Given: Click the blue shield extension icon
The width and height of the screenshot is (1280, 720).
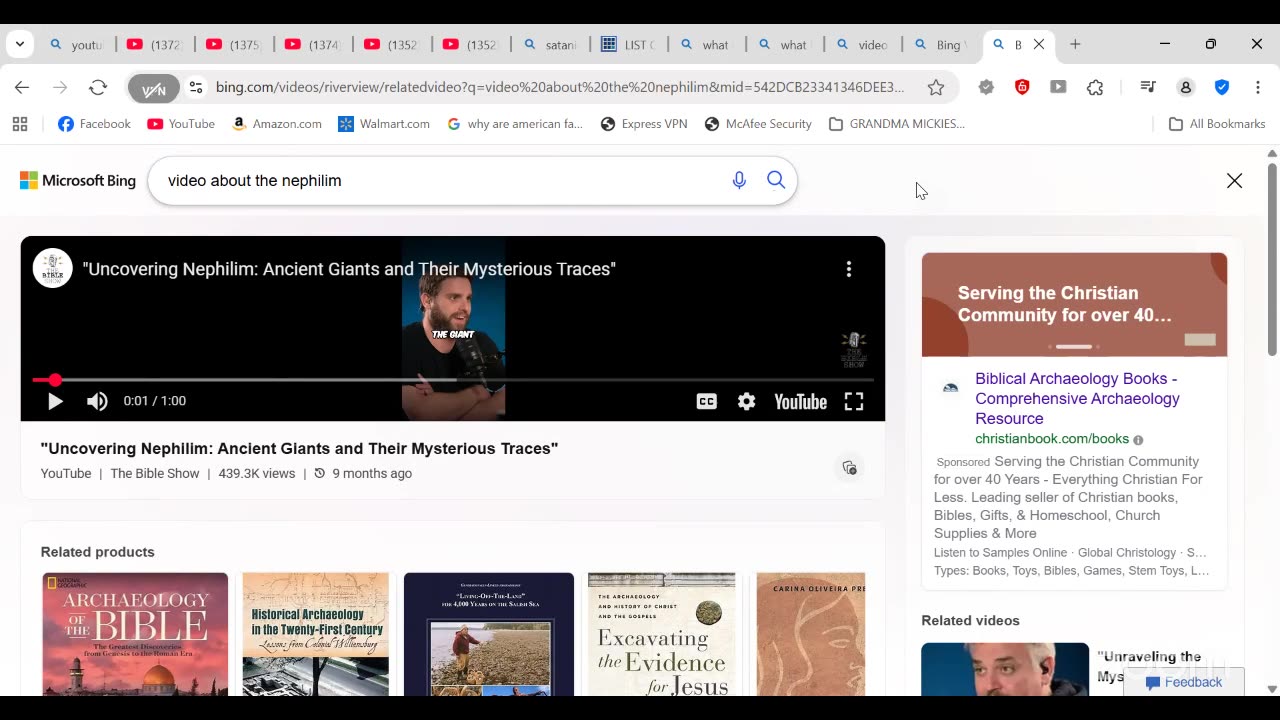Looking at the screenshot, I should click(1222, 87).
